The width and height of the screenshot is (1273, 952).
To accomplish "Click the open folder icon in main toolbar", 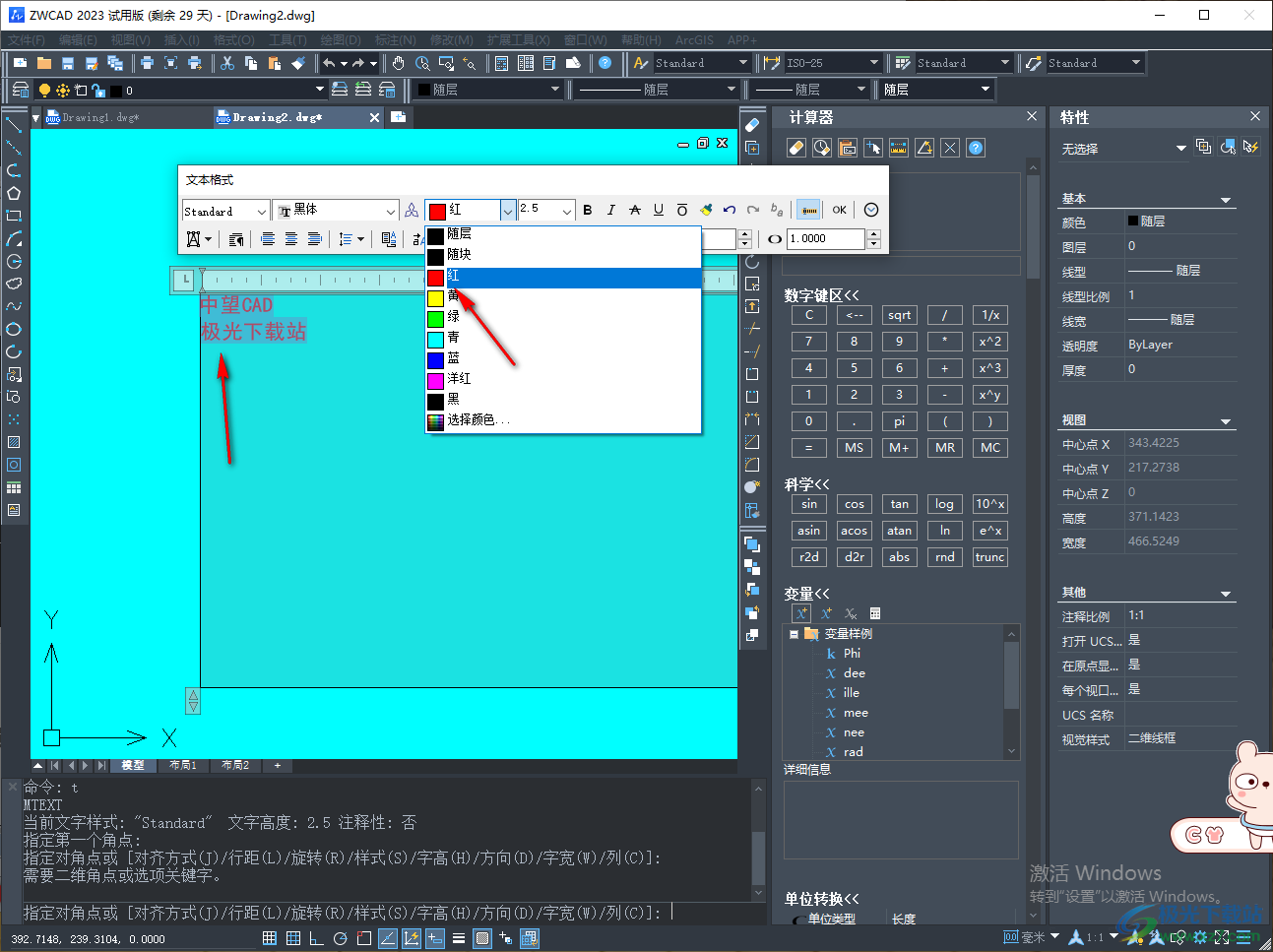I will (44, 63).
